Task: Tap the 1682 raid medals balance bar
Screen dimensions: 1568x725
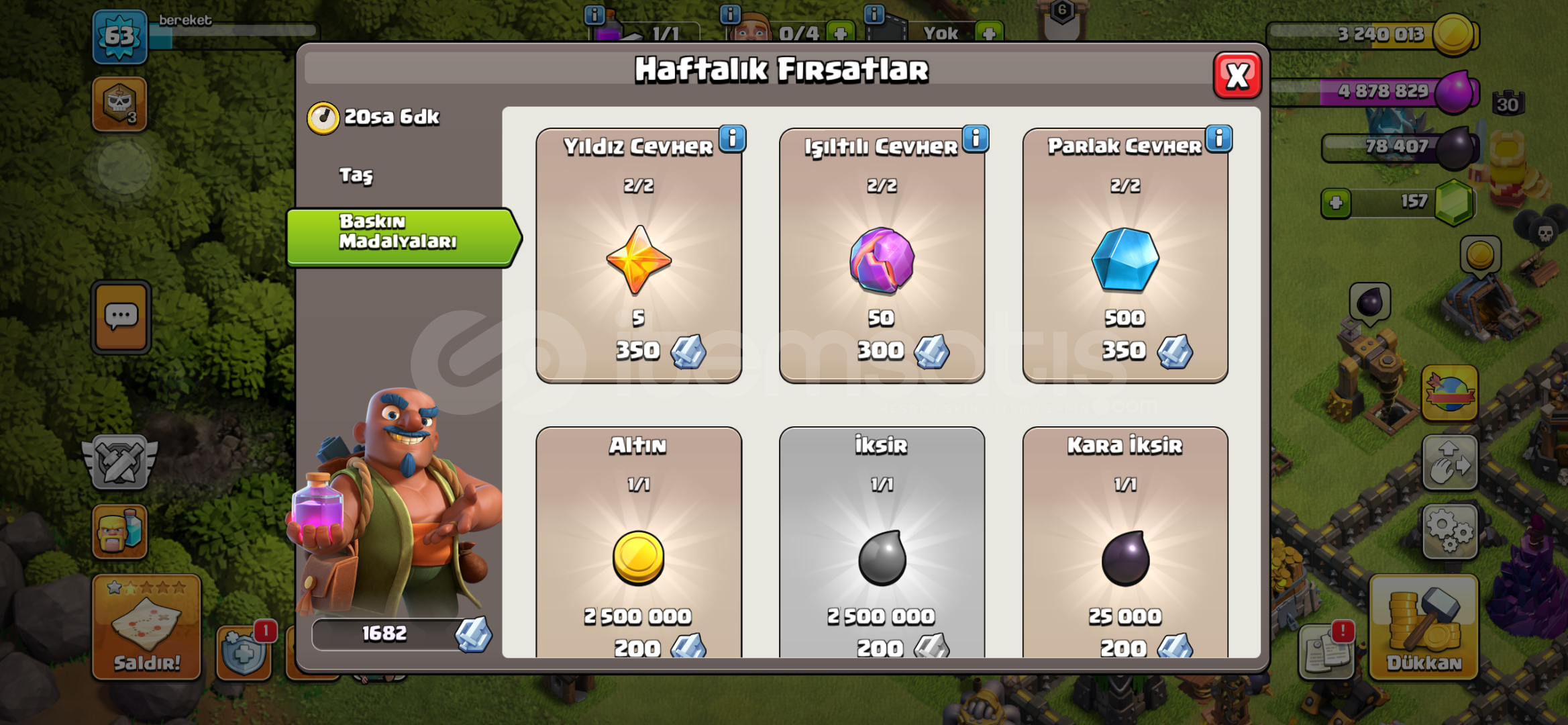Action: (401, 634)
